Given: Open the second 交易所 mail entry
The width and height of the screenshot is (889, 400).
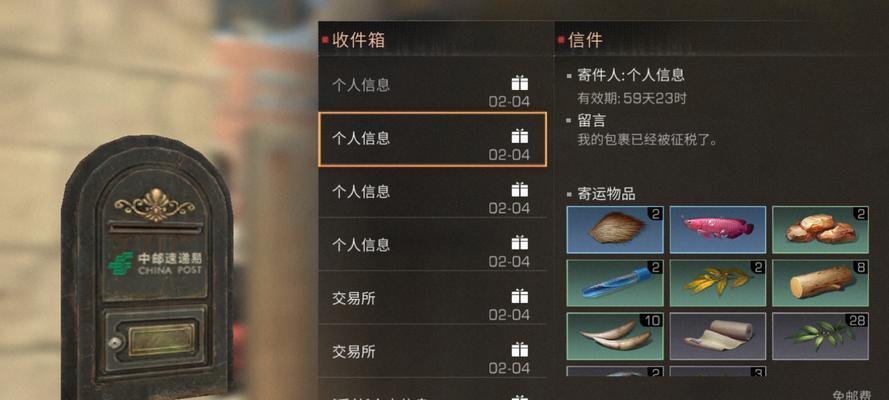Looking at the screenshot, I should click(433, 351).
